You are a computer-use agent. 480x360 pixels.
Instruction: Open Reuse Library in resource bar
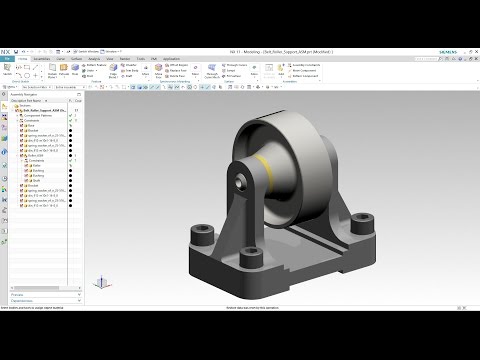coord(4,138)
